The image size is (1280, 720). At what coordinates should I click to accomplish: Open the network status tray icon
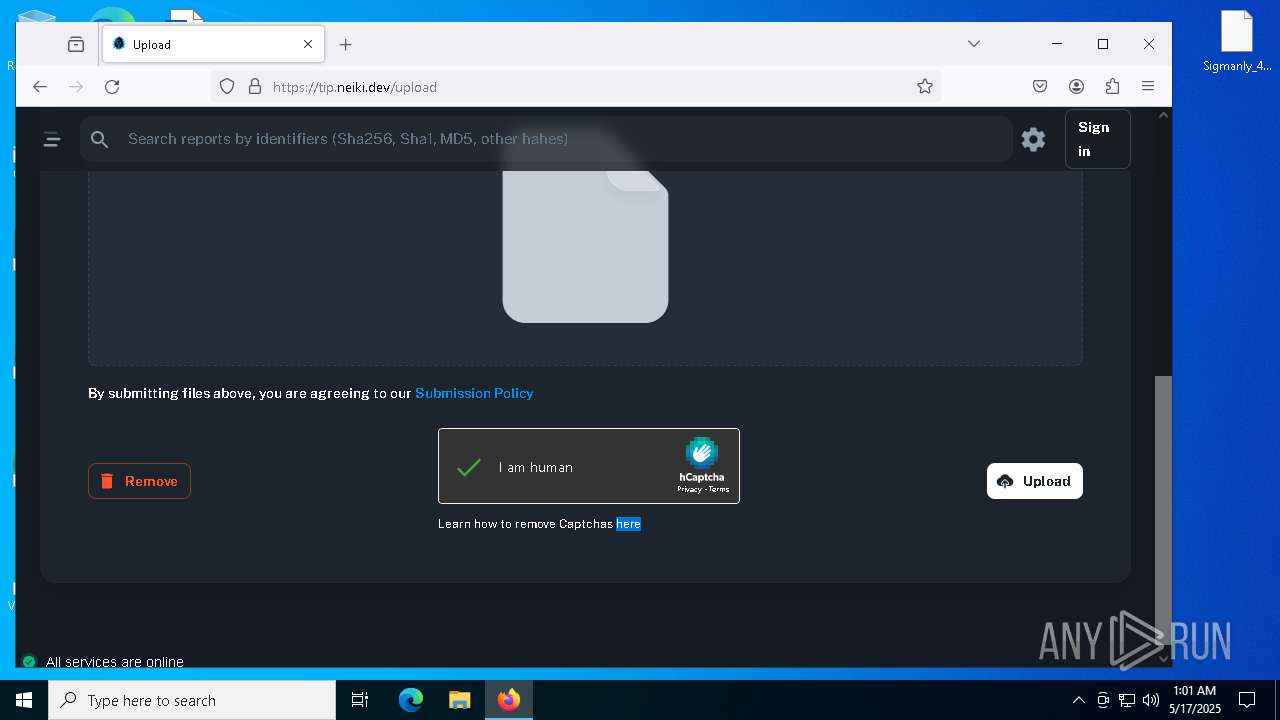click(x=1127, y=700)
